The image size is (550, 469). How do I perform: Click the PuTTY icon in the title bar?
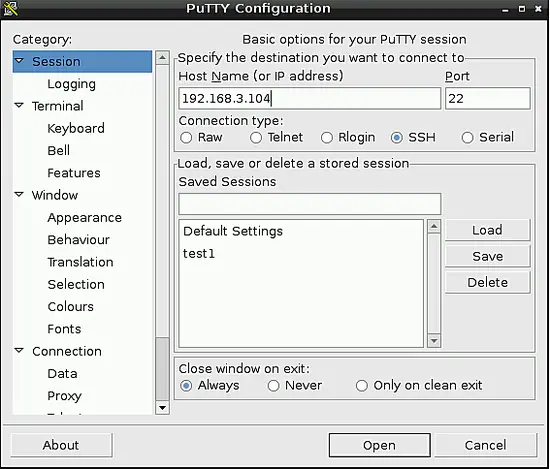coord(11,9)
